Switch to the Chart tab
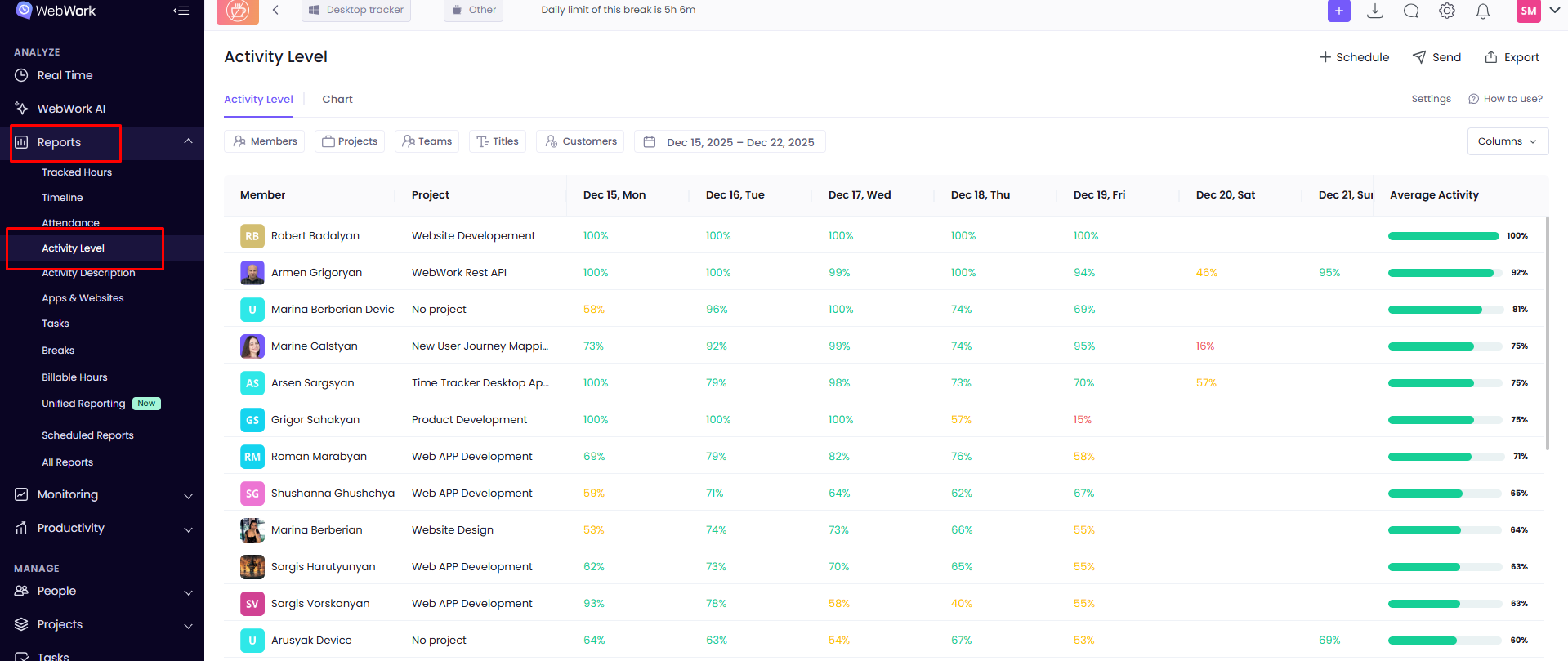 [x=337, y=100]
